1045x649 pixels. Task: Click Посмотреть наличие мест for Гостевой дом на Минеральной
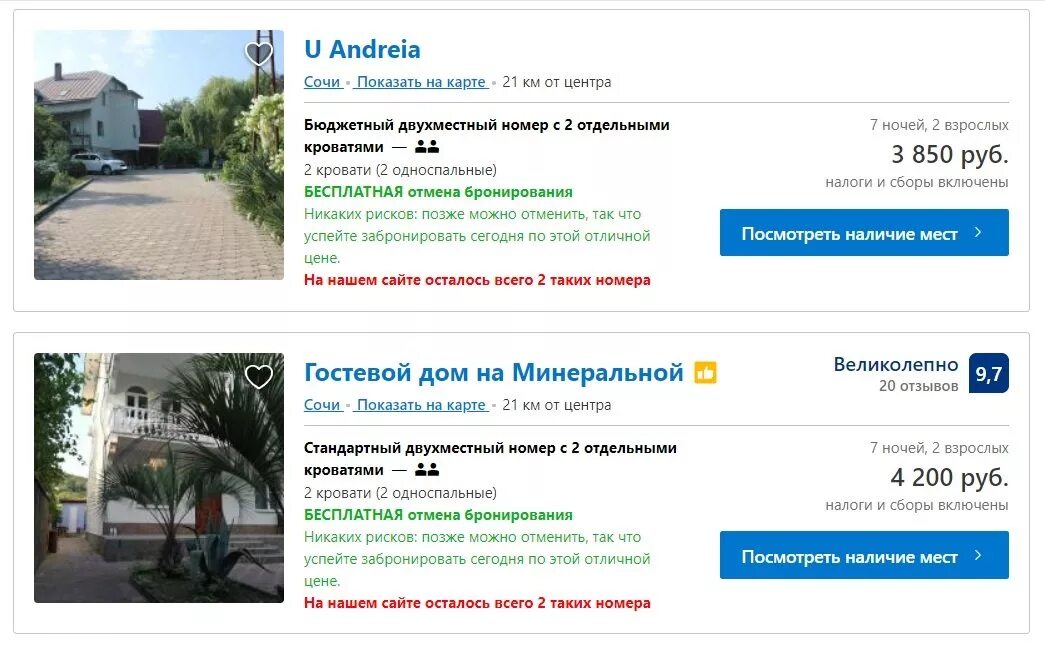click(x=864, y=555)
